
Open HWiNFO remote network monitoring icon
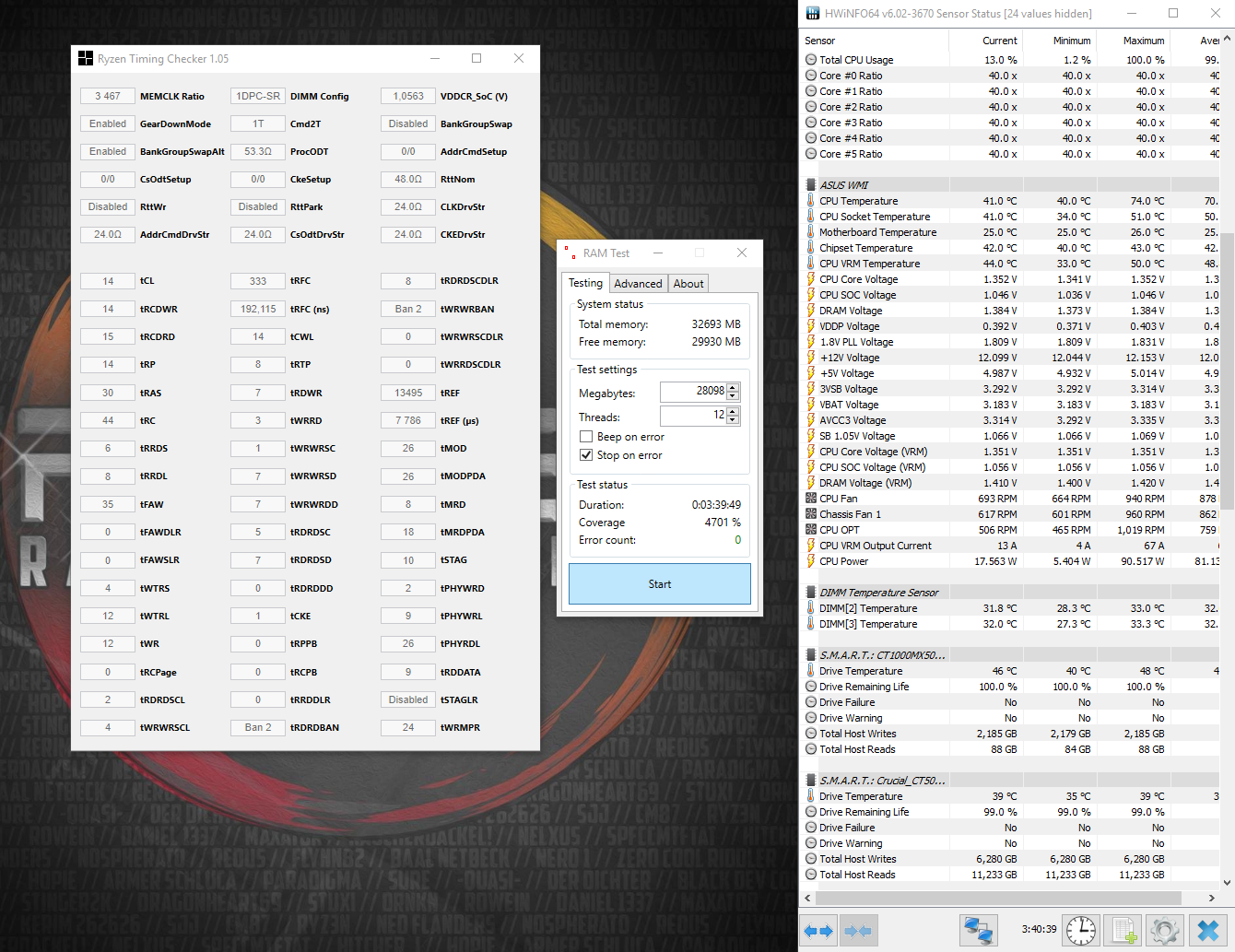click(978, 931)
